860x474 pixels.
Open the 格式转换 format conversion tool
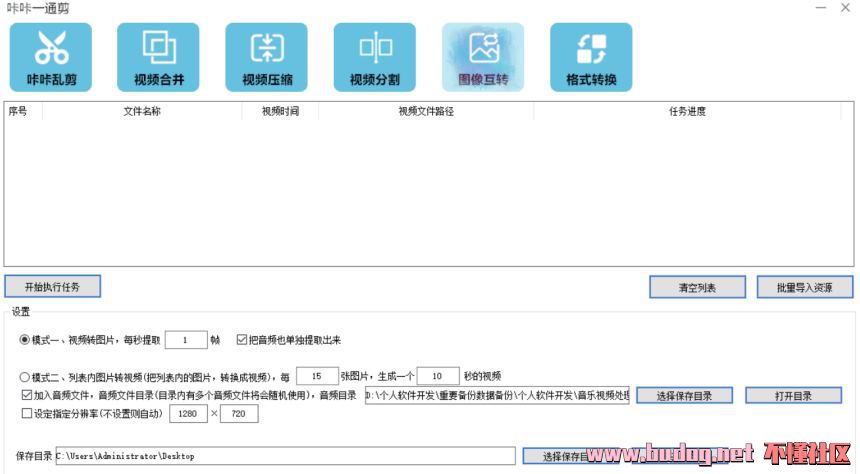(x=591, y=57)
